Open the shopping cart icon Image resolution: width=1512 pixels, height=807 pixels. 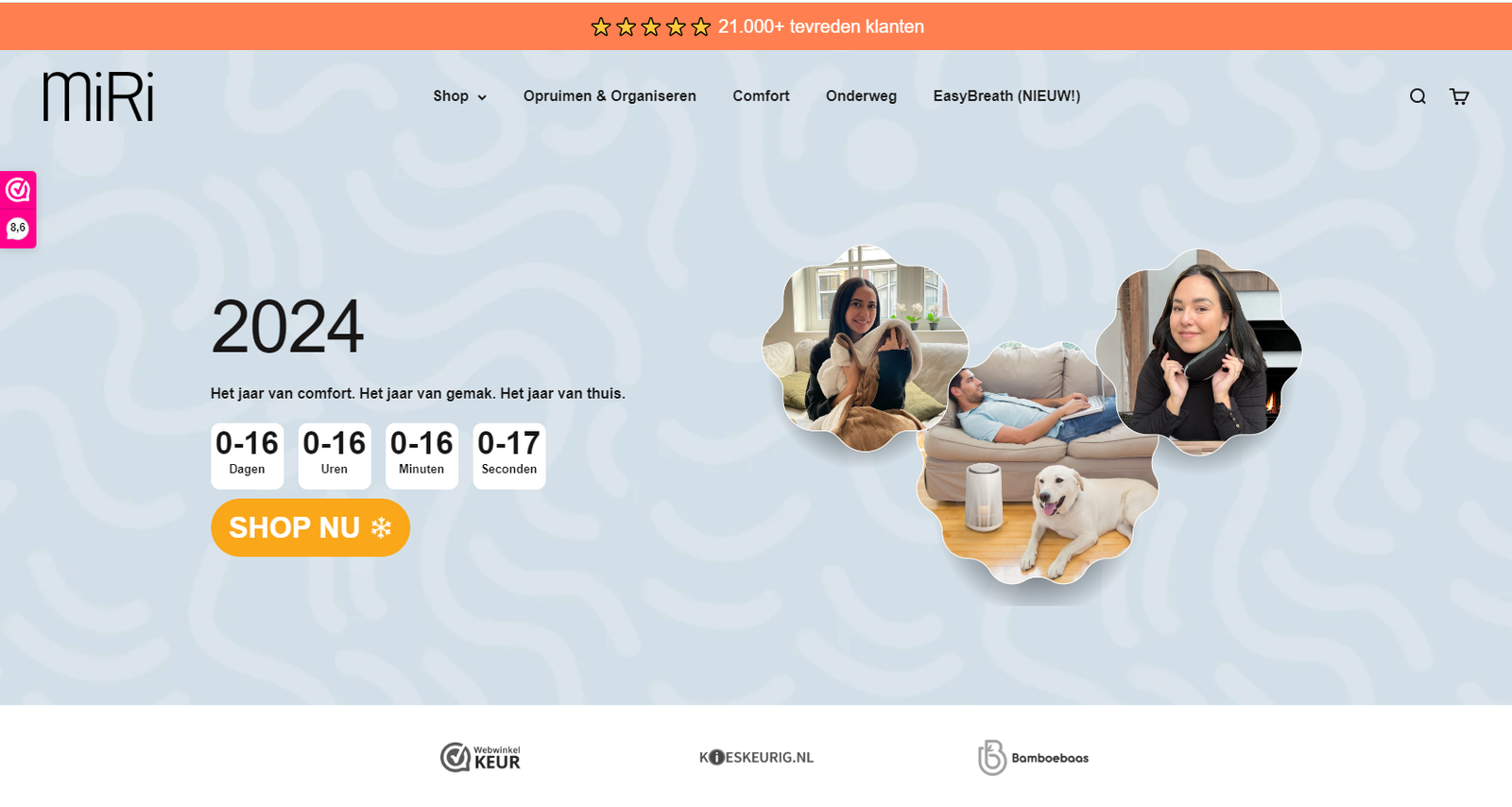[x=1459, y=96]
